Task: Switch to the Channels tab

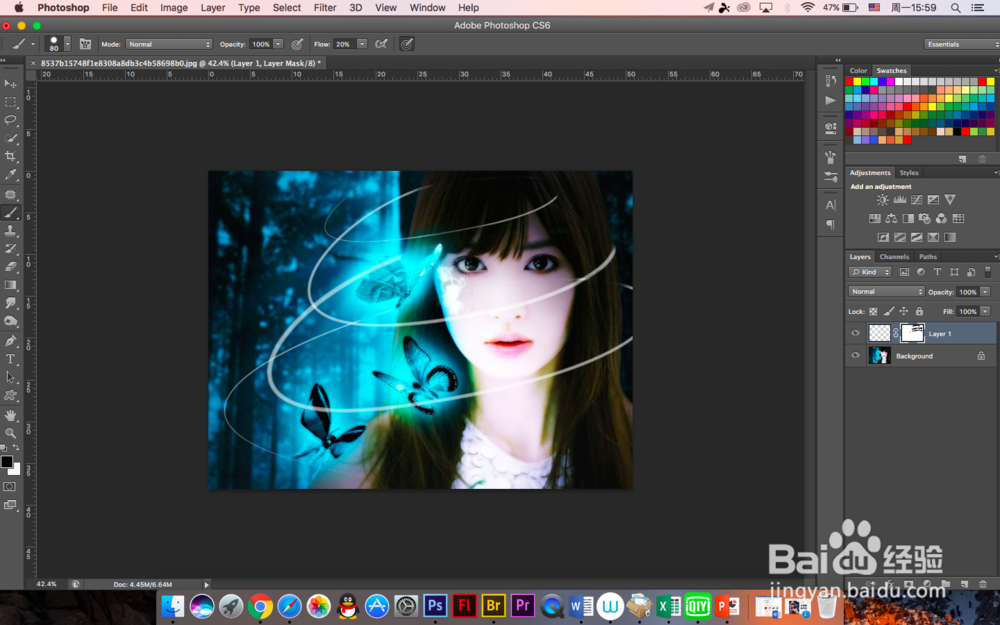Action: tap(893, 256)
